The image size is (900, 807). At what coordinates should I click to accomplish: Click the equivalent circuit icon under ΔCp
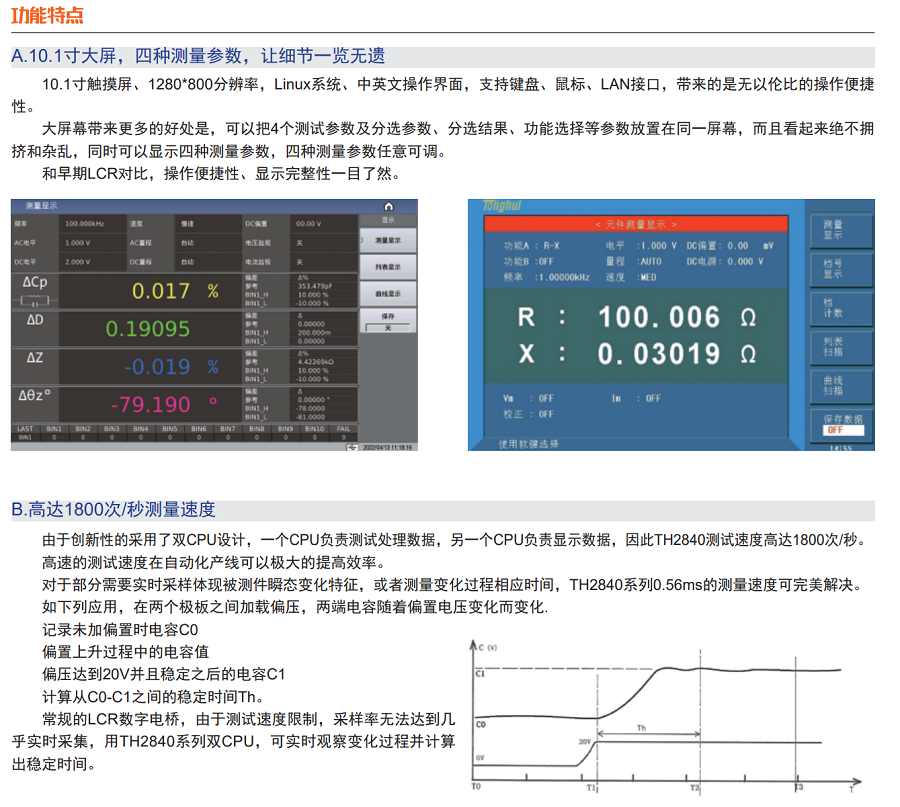pyautogui.click(x=34, y=299)
